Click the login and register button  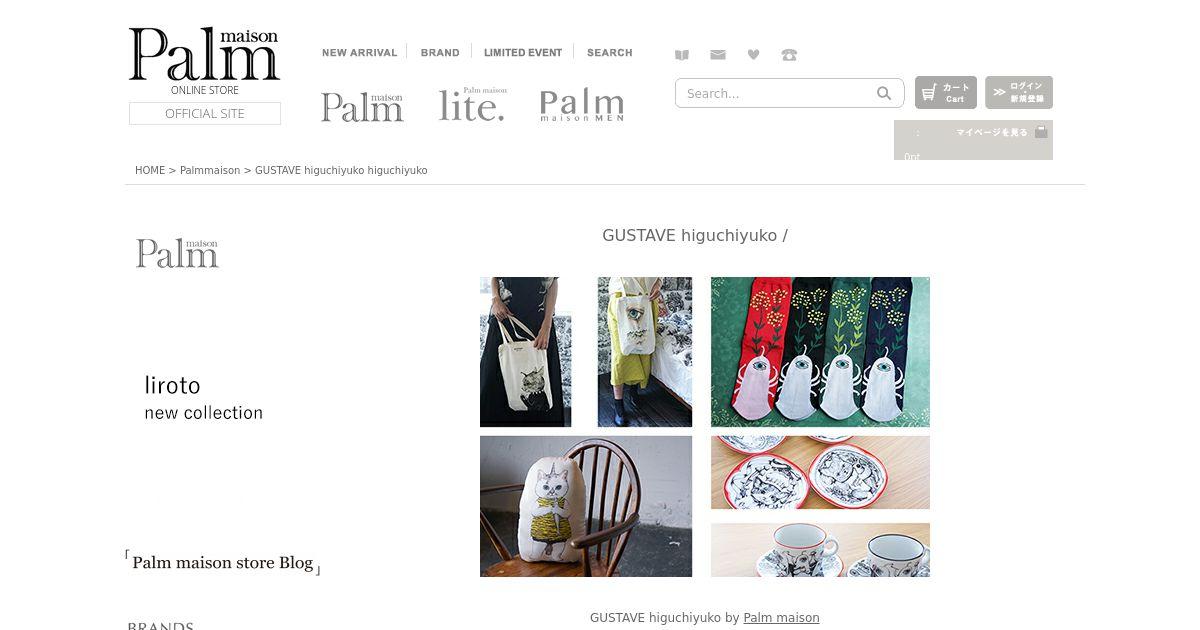click(1019, 93)
